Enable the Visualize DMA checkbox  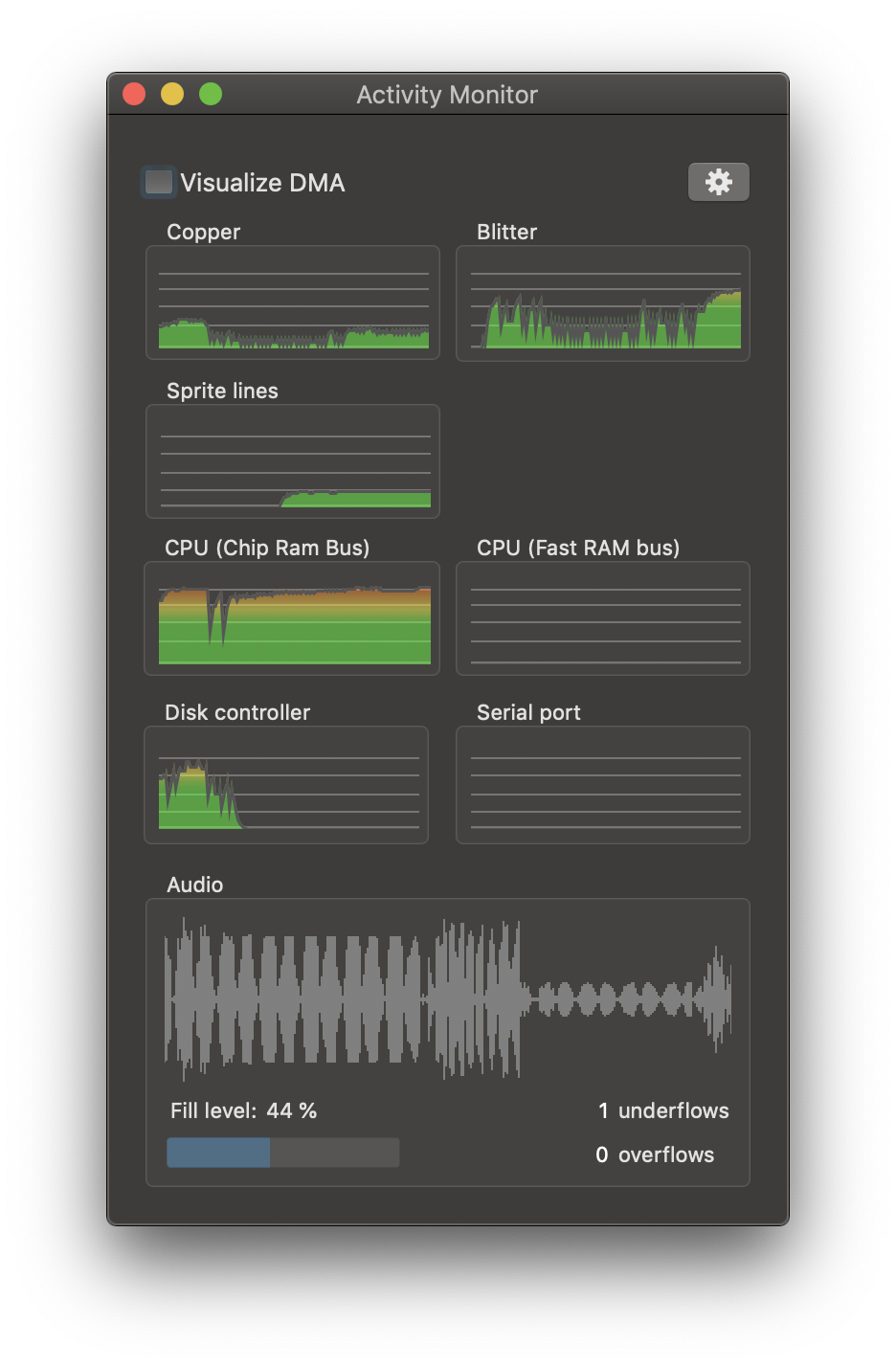pos(159,182)
